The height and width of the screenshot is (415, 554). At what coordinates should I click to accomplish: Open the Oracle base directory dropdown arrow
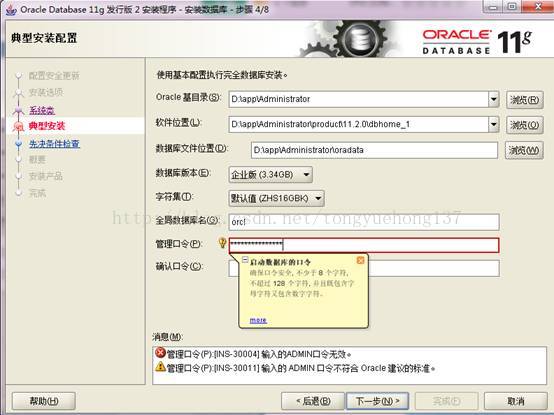coord(494,99)
